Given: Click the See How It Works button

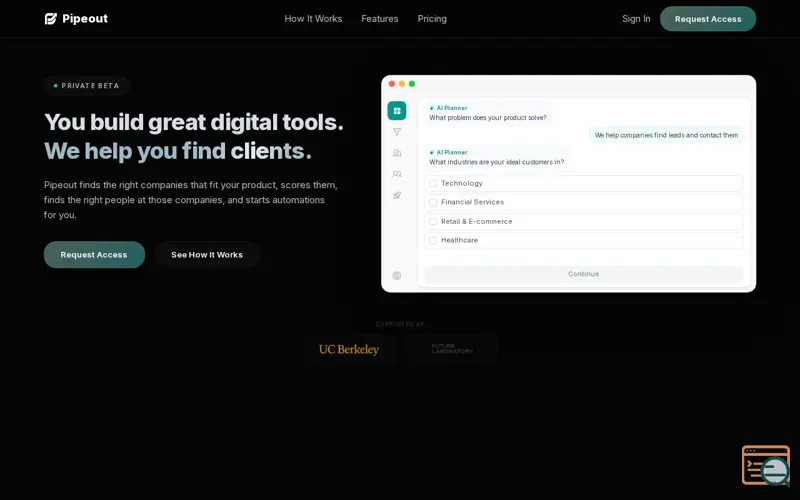Looking at the screenshot, I should [x=207, y=255].
